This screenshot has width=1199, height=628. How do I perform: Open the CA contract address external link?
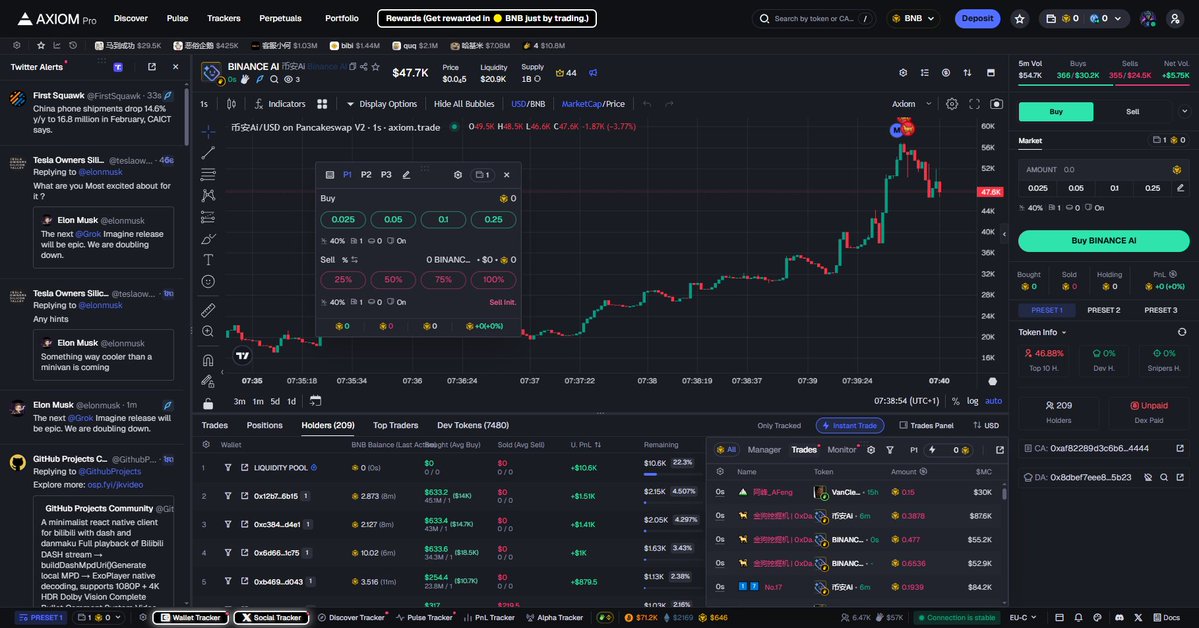click(1180, 448)
